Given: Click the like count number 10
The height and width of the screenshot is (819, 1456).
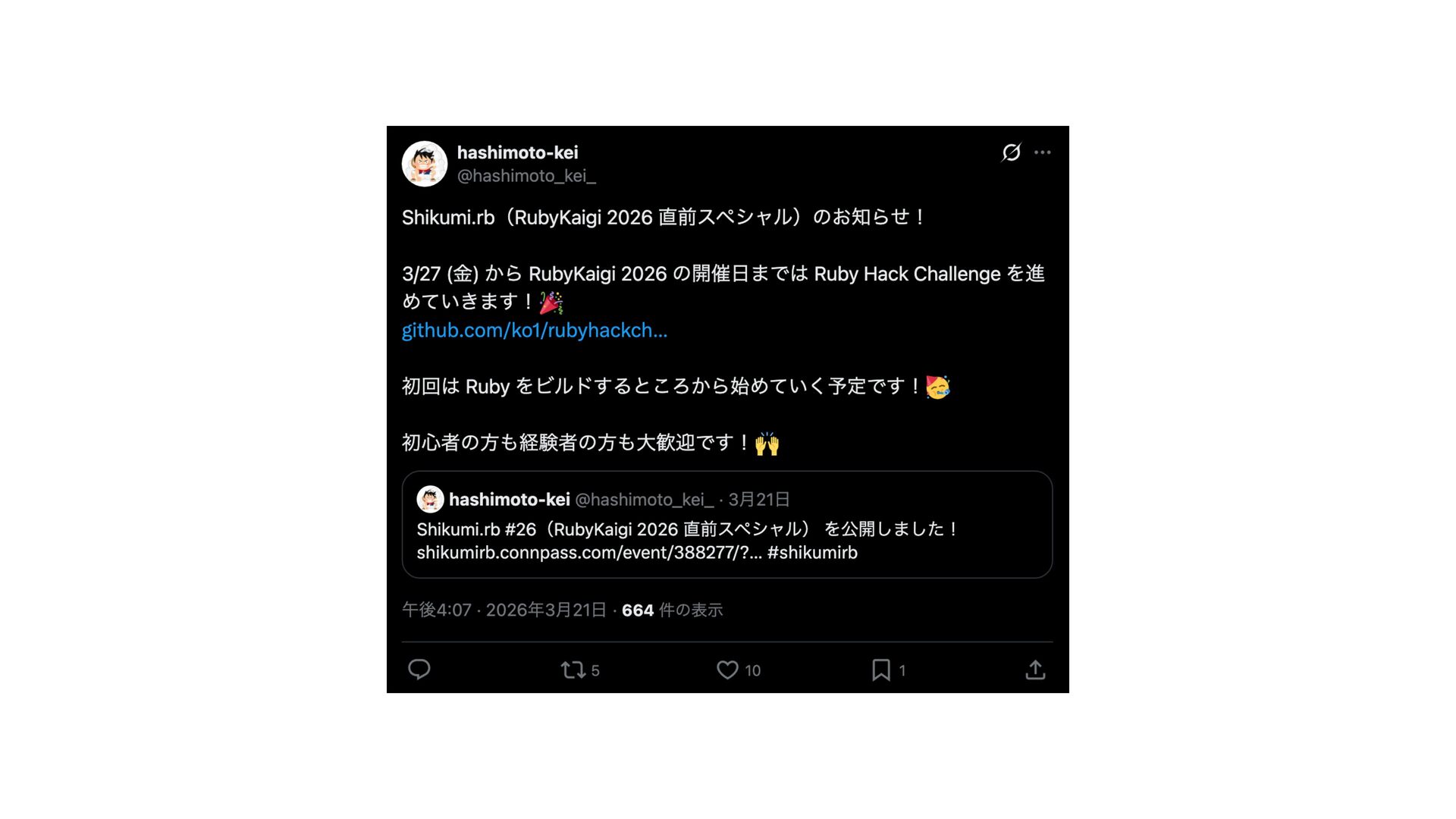Looking at the screenshot, I should (752, 670).
